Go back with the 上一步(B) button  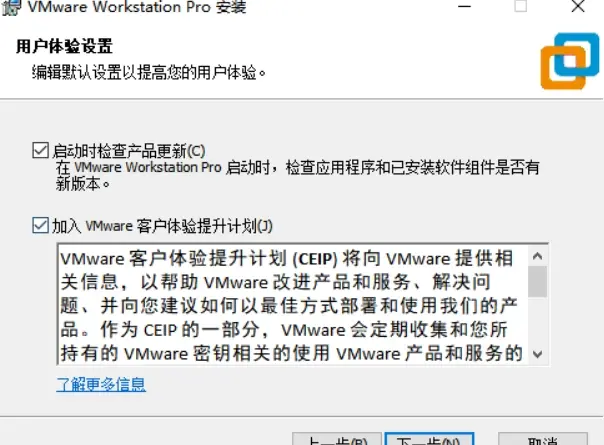point(337,439)
